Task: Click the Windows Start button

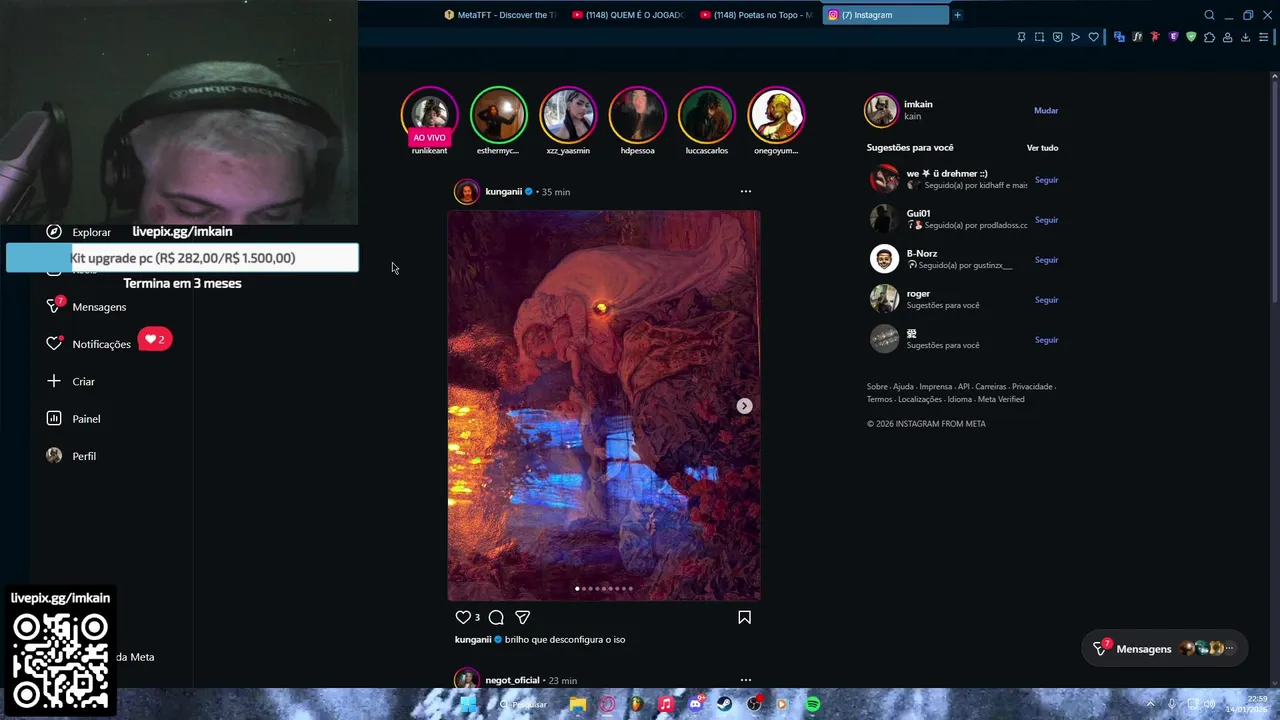Action: pos(467,704)
